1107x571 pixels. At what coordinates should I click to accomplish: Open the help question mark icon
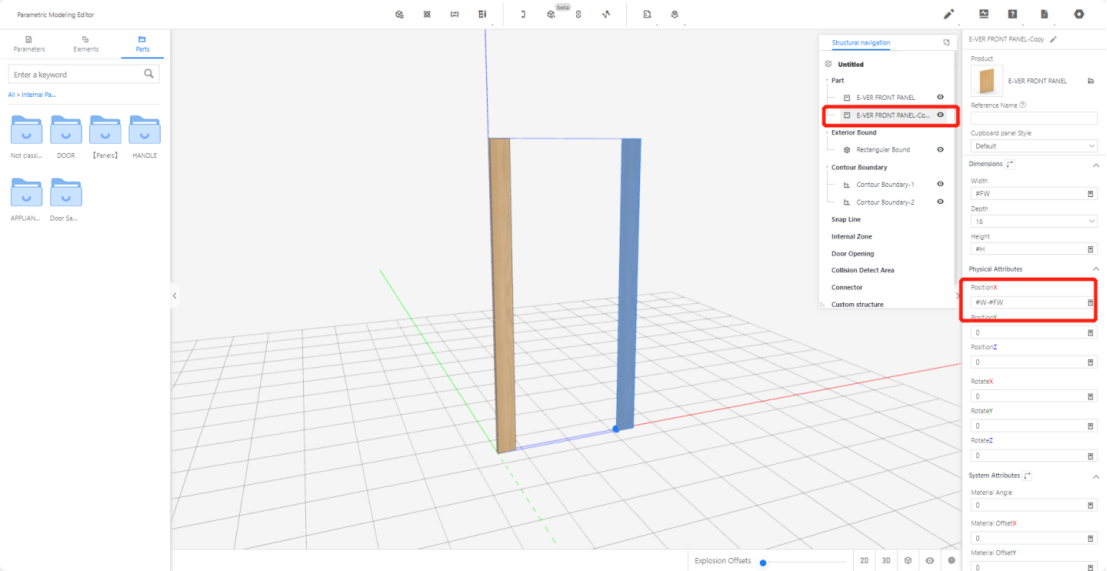pyautogui.click(x=1013, y=14)
